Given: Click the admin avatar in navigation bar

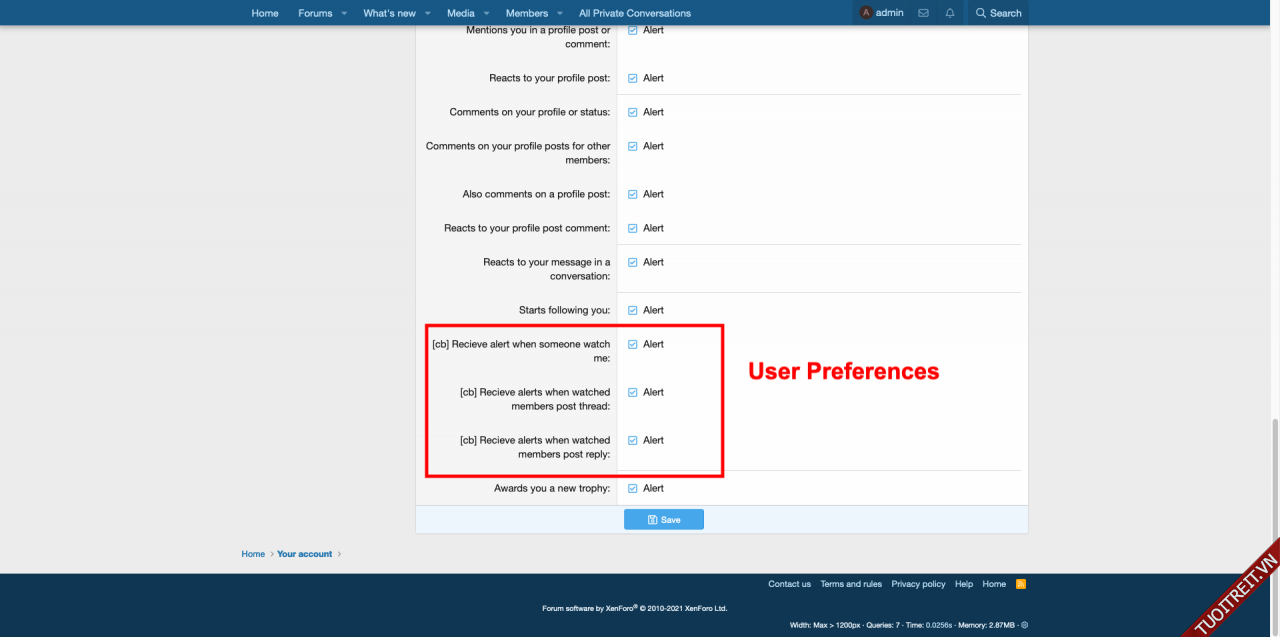Looking at the screenshot, I should 866,13.
